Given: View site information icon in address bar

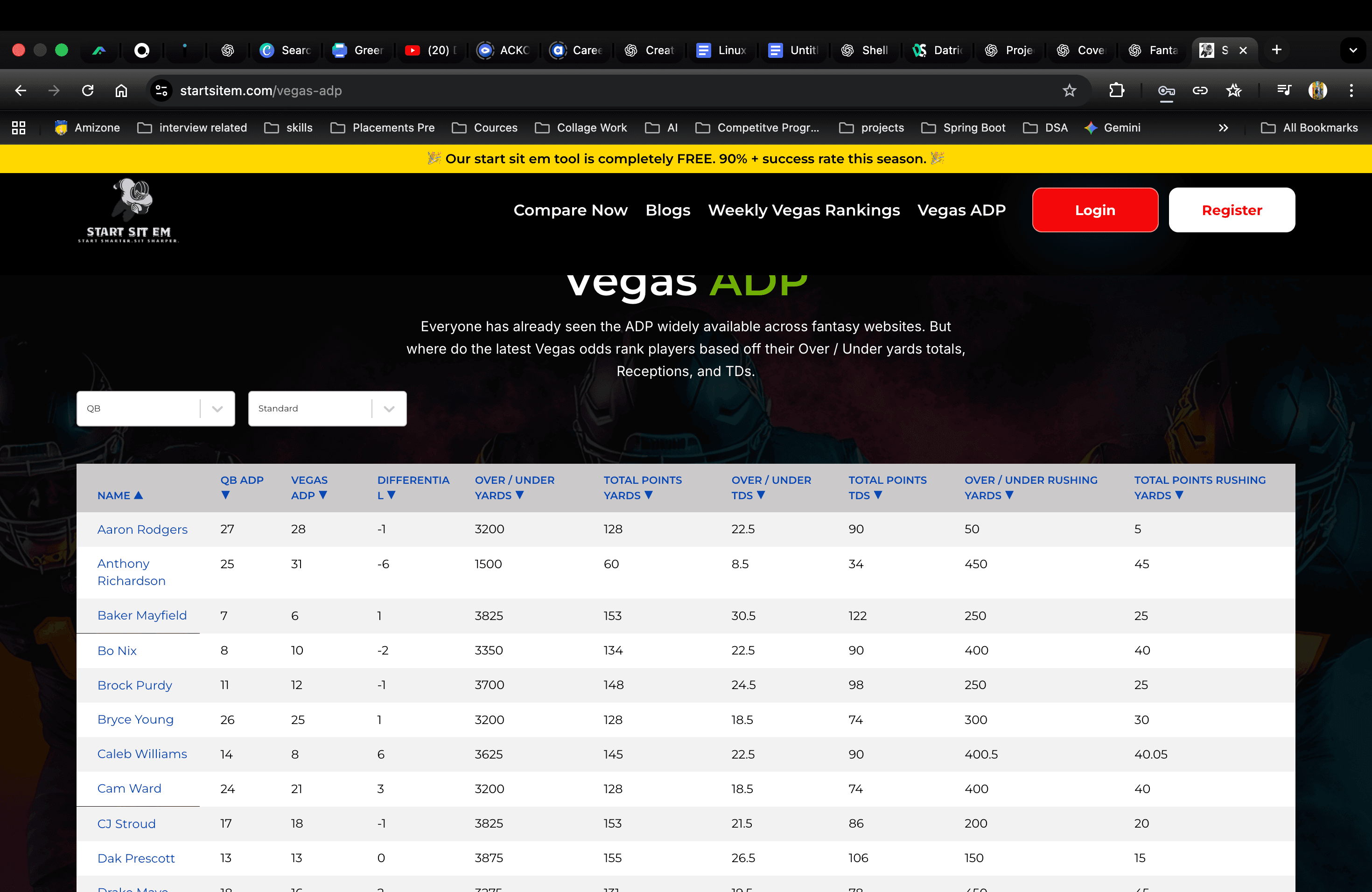Looking at the screenshot, I should click(x=161, y=91).
